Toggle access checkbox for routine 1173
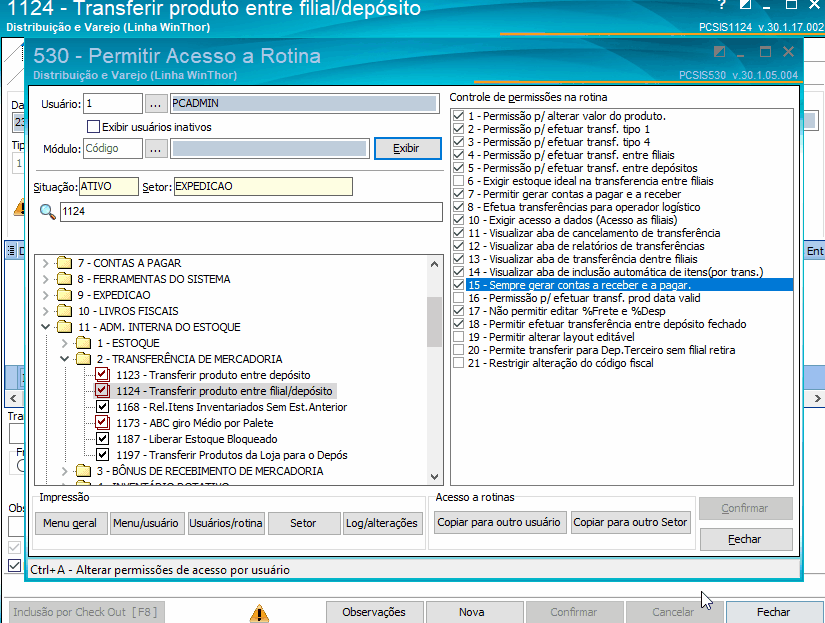This screenshot has width=825, height=623. click(x=102, y=423)
